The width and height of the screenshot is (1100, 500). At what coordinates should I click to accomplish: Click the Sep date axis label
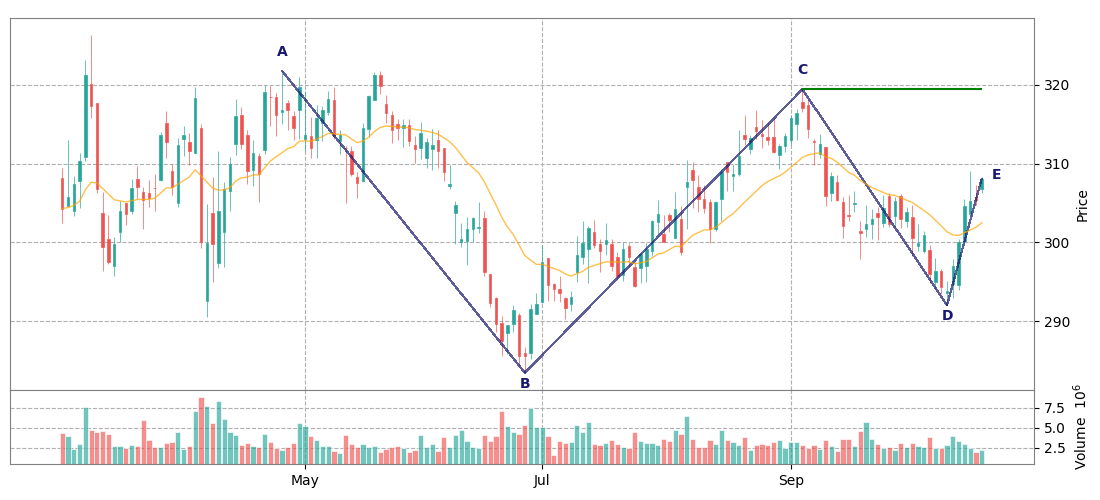coord(791,480)
